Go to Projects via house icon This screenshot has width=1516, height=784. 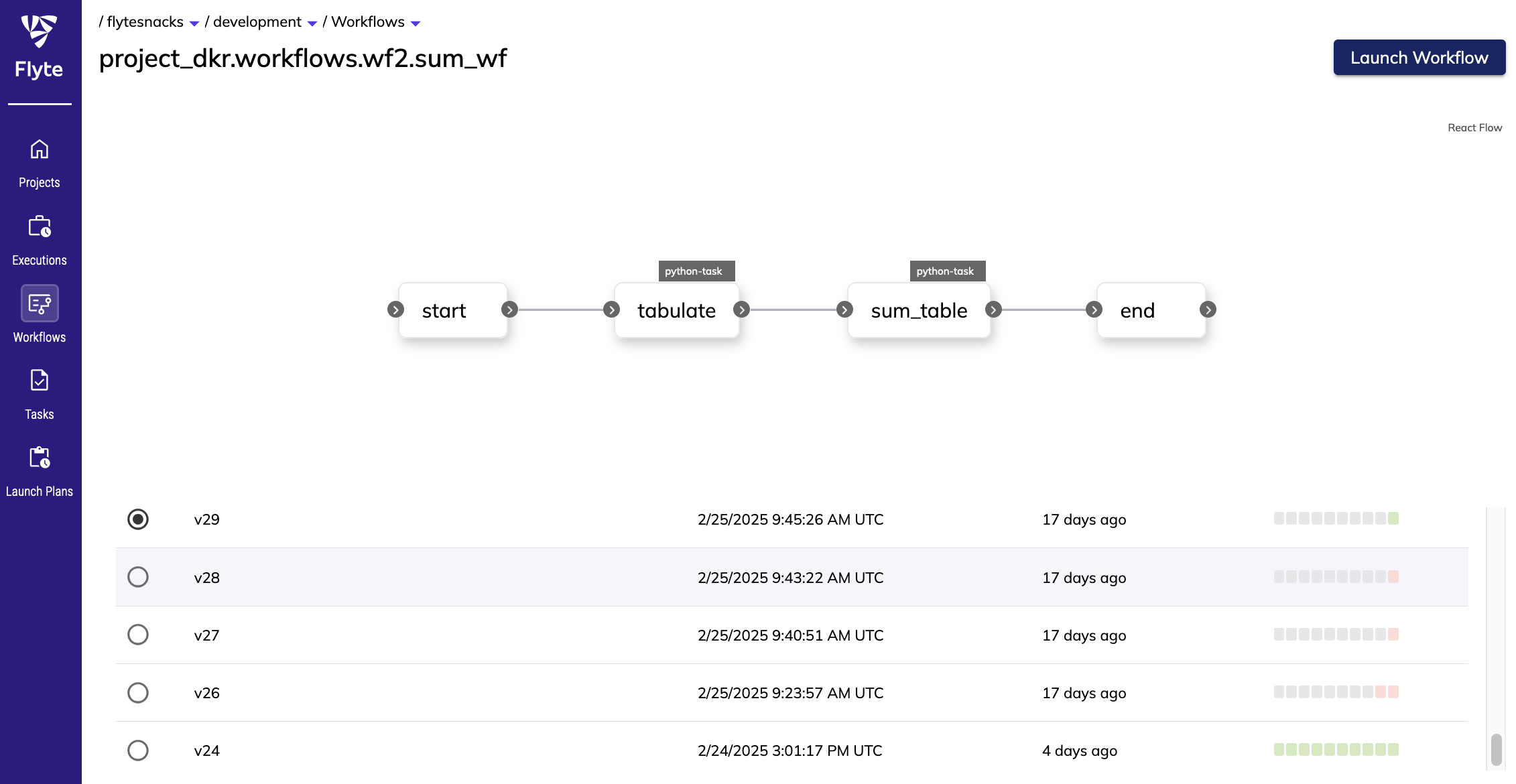(40, 149)
